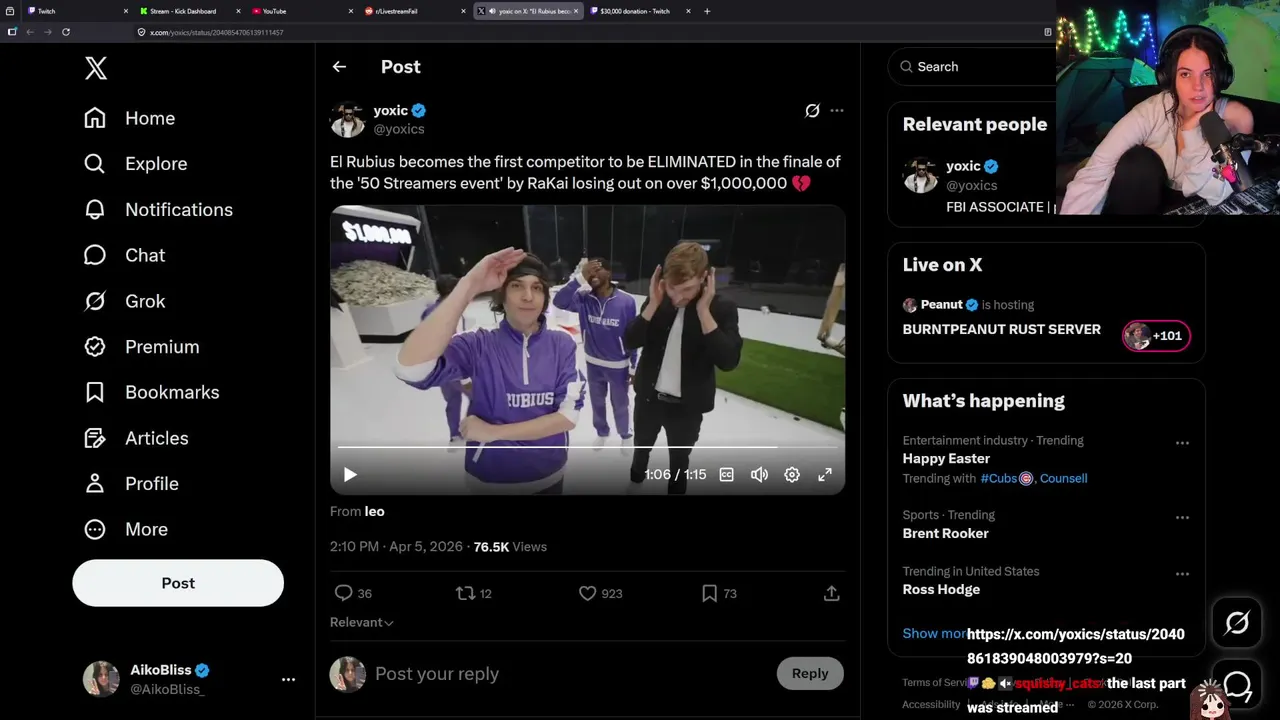Mute the video with speaker icon

pos(759,475)
